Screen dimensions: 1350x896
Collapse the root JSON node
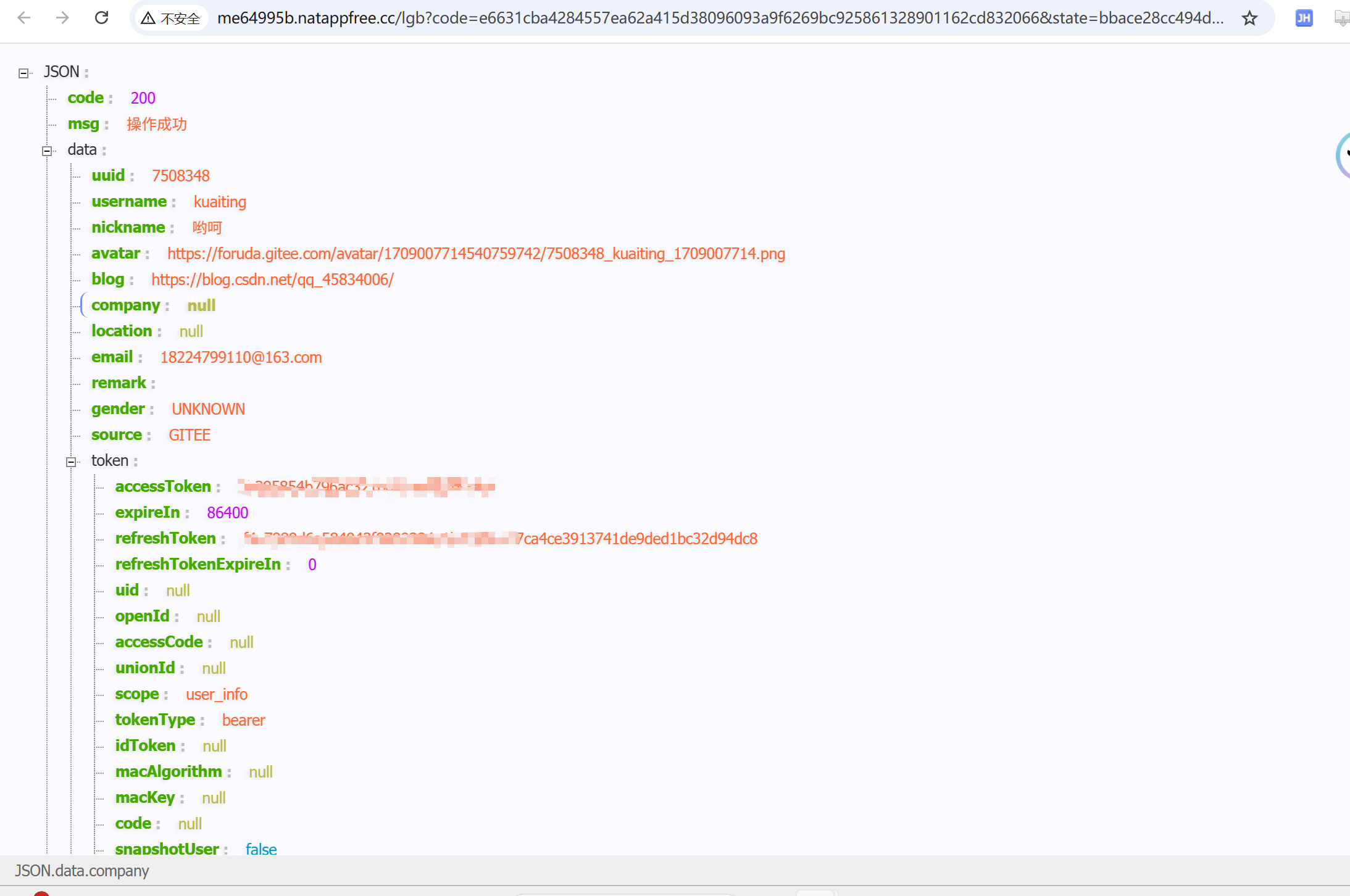point(23,73)
